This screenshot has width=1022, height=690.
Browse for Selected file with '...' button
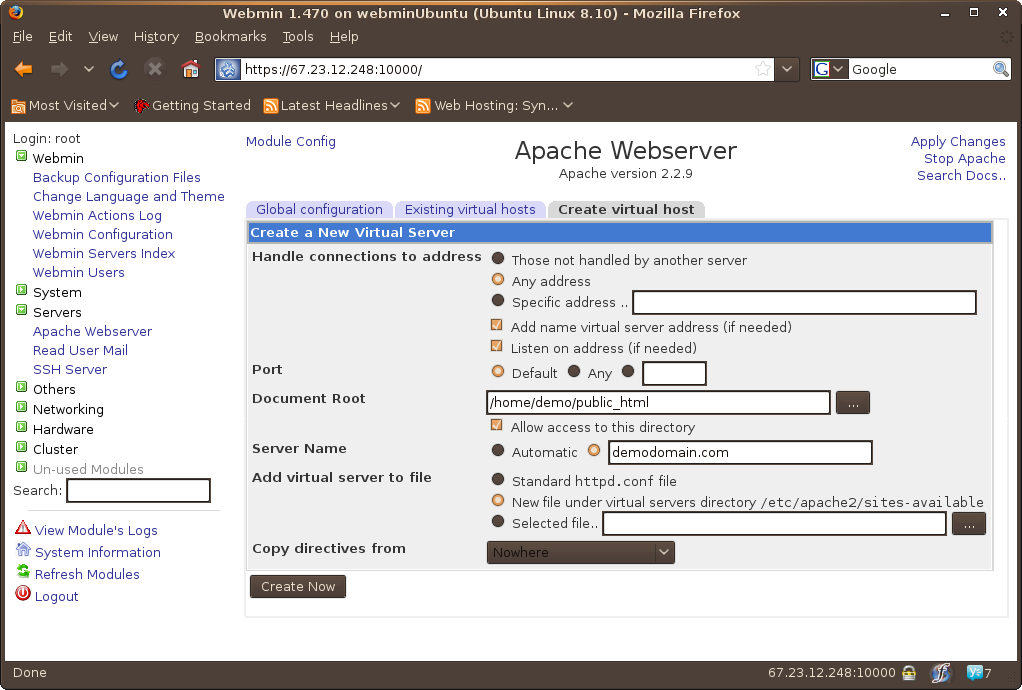969,524
